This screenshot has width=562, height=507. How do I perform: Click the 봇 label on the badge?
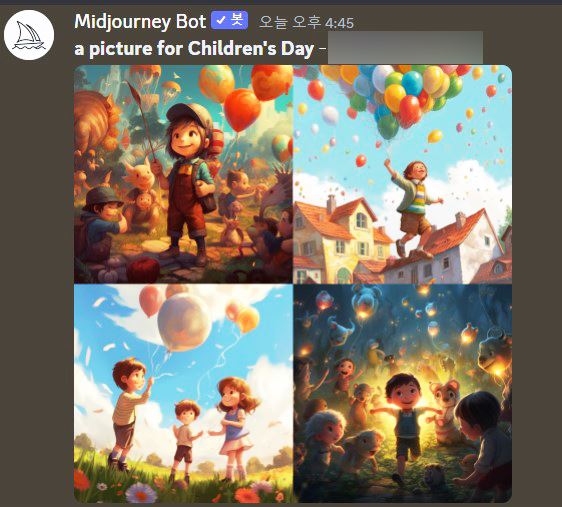coord(237,20)
